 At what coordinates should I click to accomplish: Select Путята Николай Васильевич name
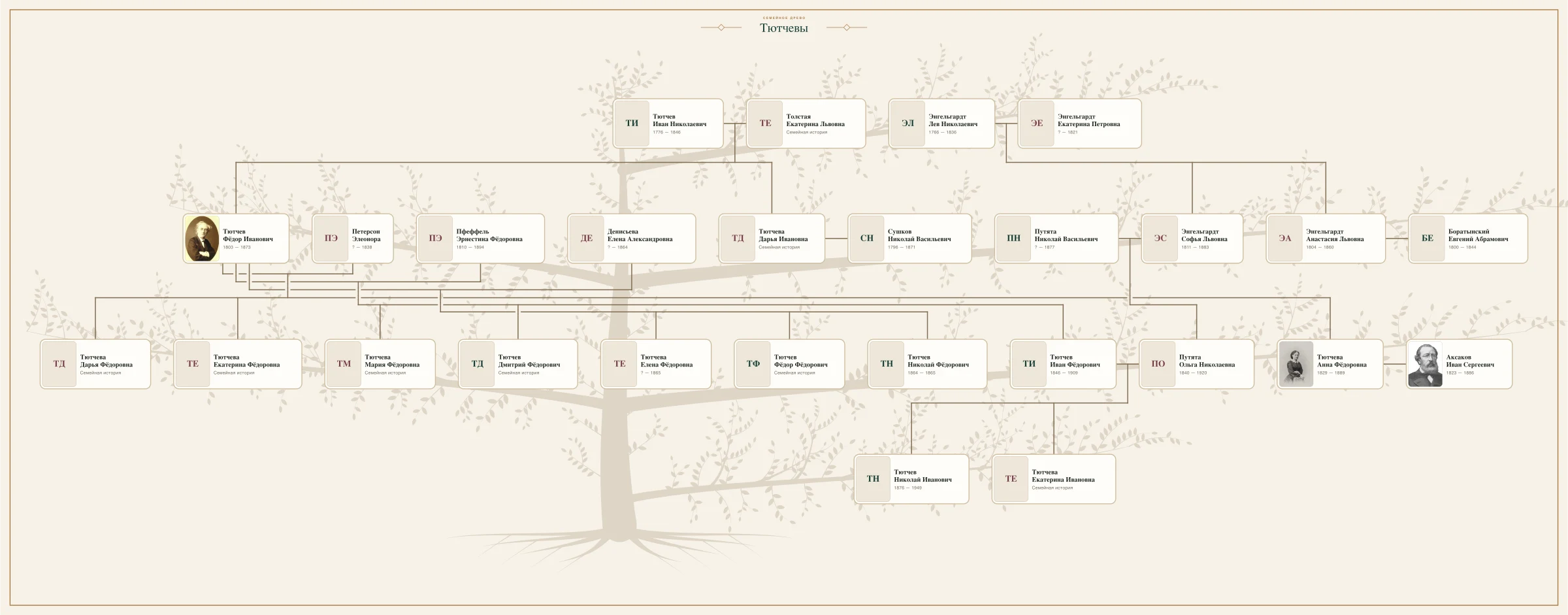(x=1066, y=235)
